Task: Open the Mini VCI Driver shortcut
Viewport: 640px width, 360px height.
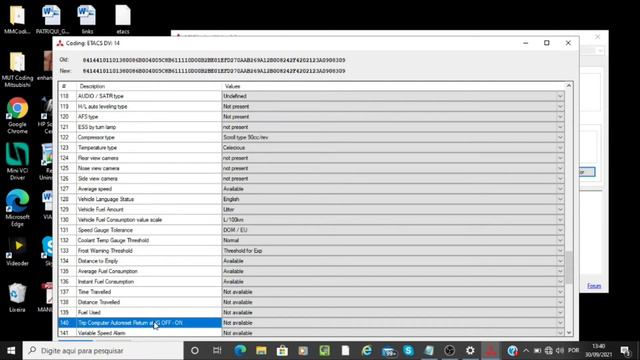Action: 17,162
